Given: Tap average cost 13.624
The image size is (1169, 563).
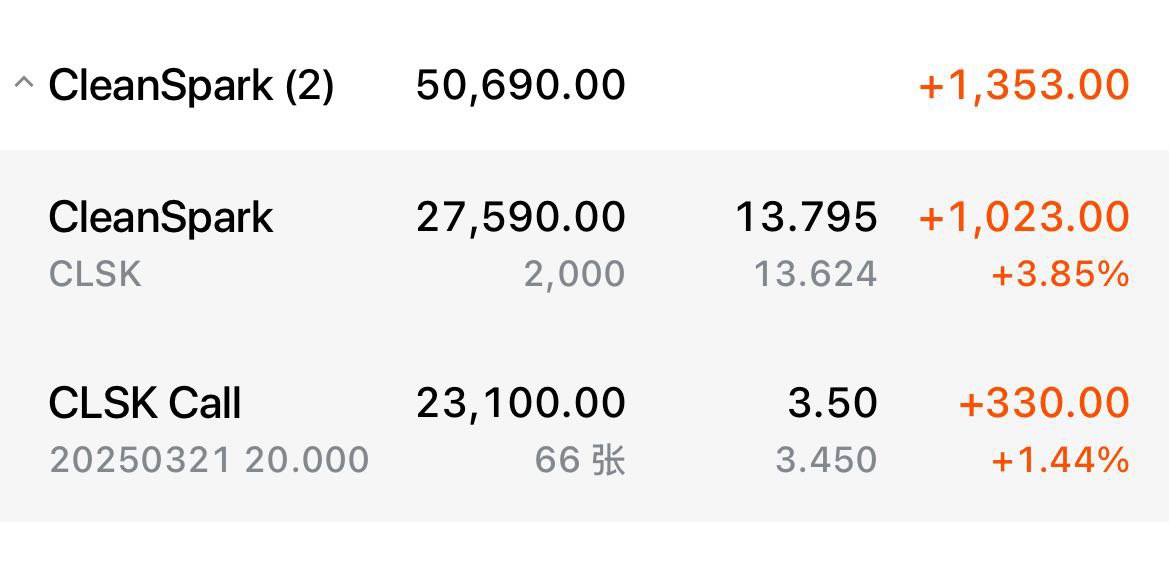Looking at the screenshot, I should 816,274.
